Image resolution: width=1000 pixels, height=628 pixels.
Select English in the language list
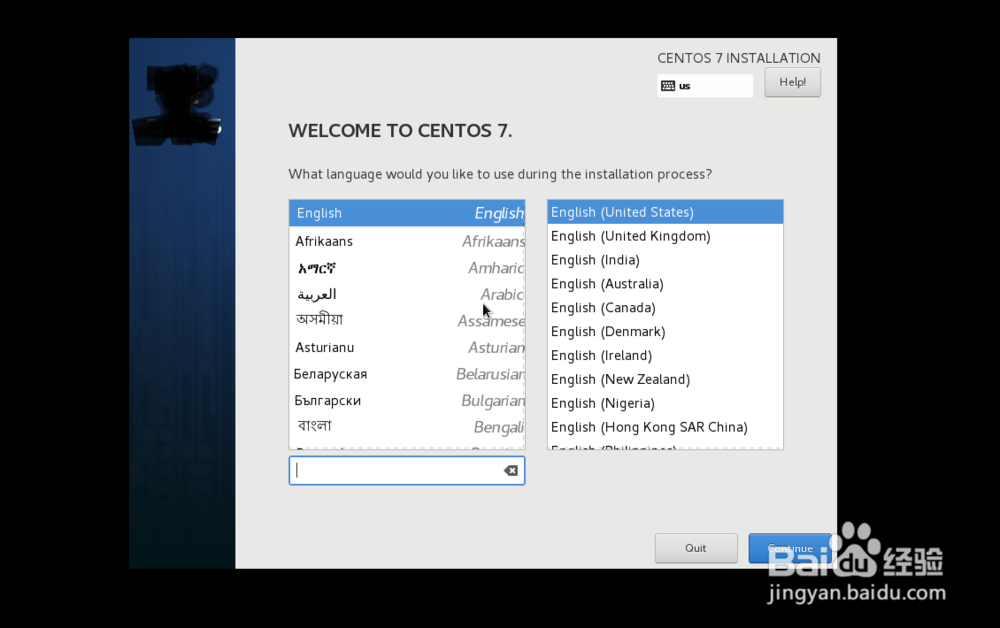coord(407,213)
